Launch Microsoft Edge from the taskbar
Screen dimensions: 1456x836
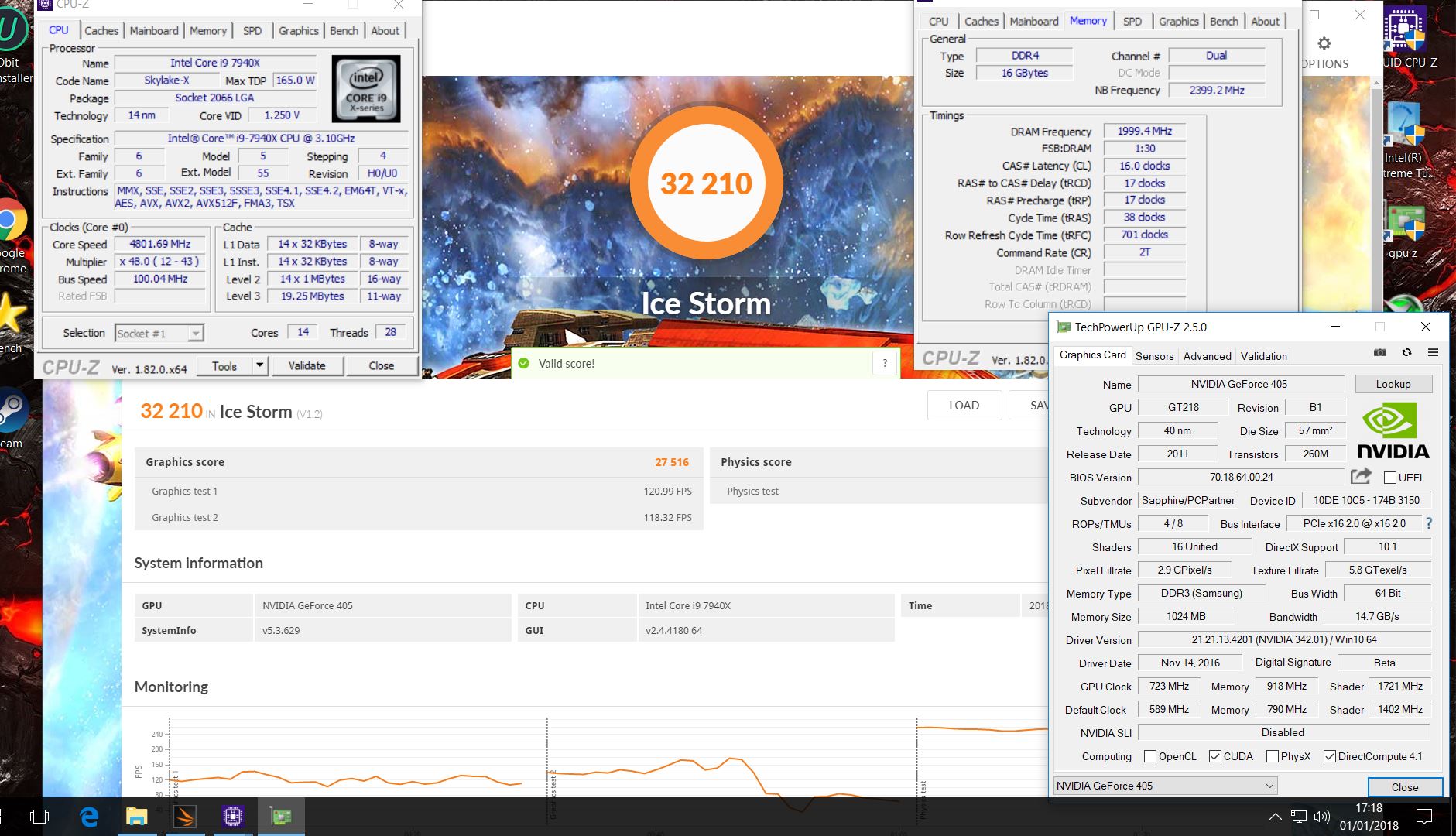click(91, 817)
